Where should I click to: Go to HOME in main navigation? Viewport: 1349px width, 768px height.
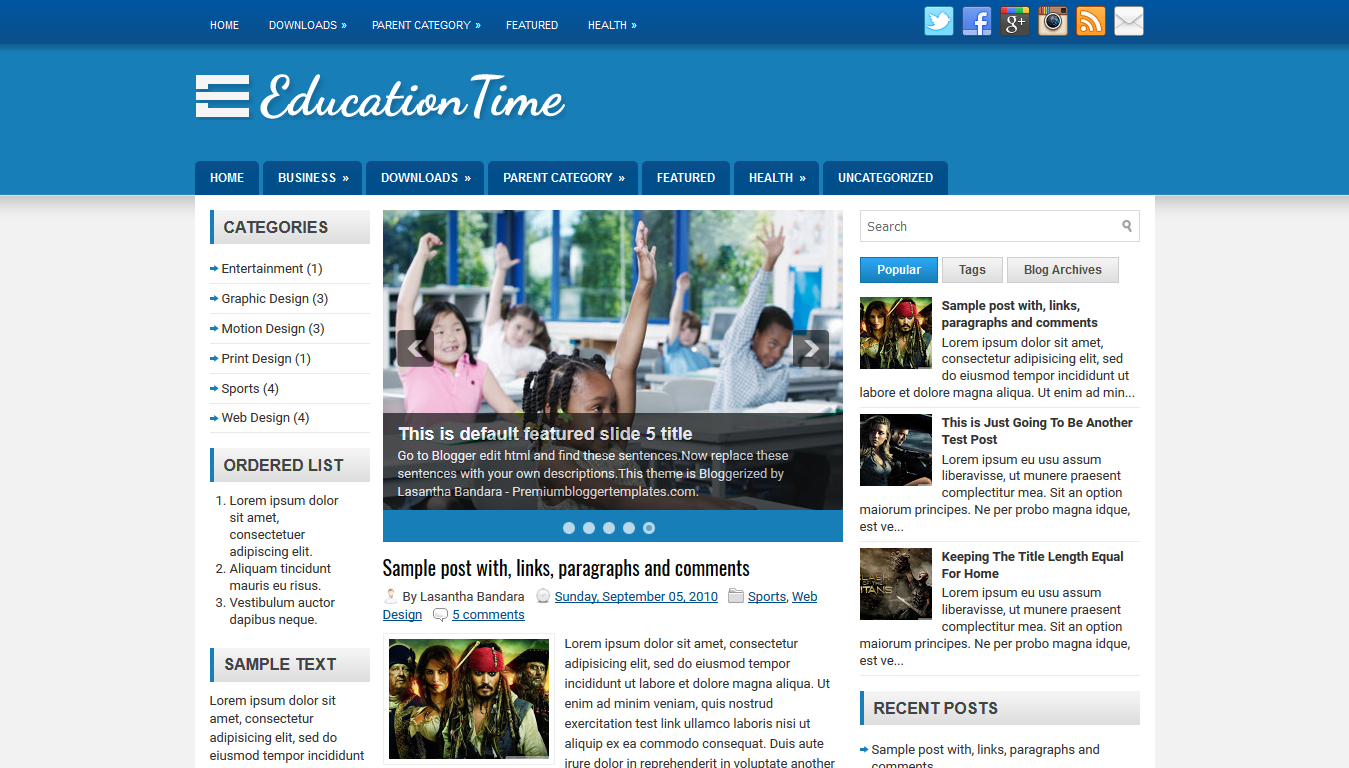[x=227, y=178]
